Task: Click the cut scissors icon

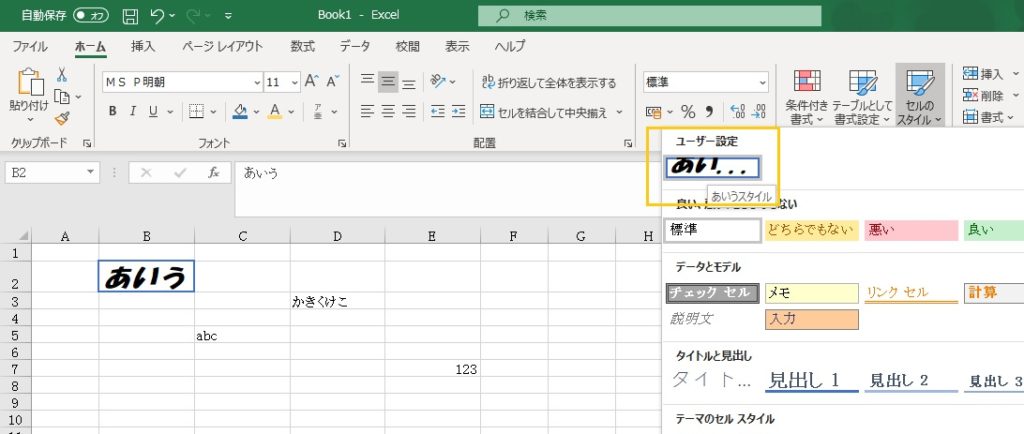Action: pyautogui.click(x=62, y=75)
